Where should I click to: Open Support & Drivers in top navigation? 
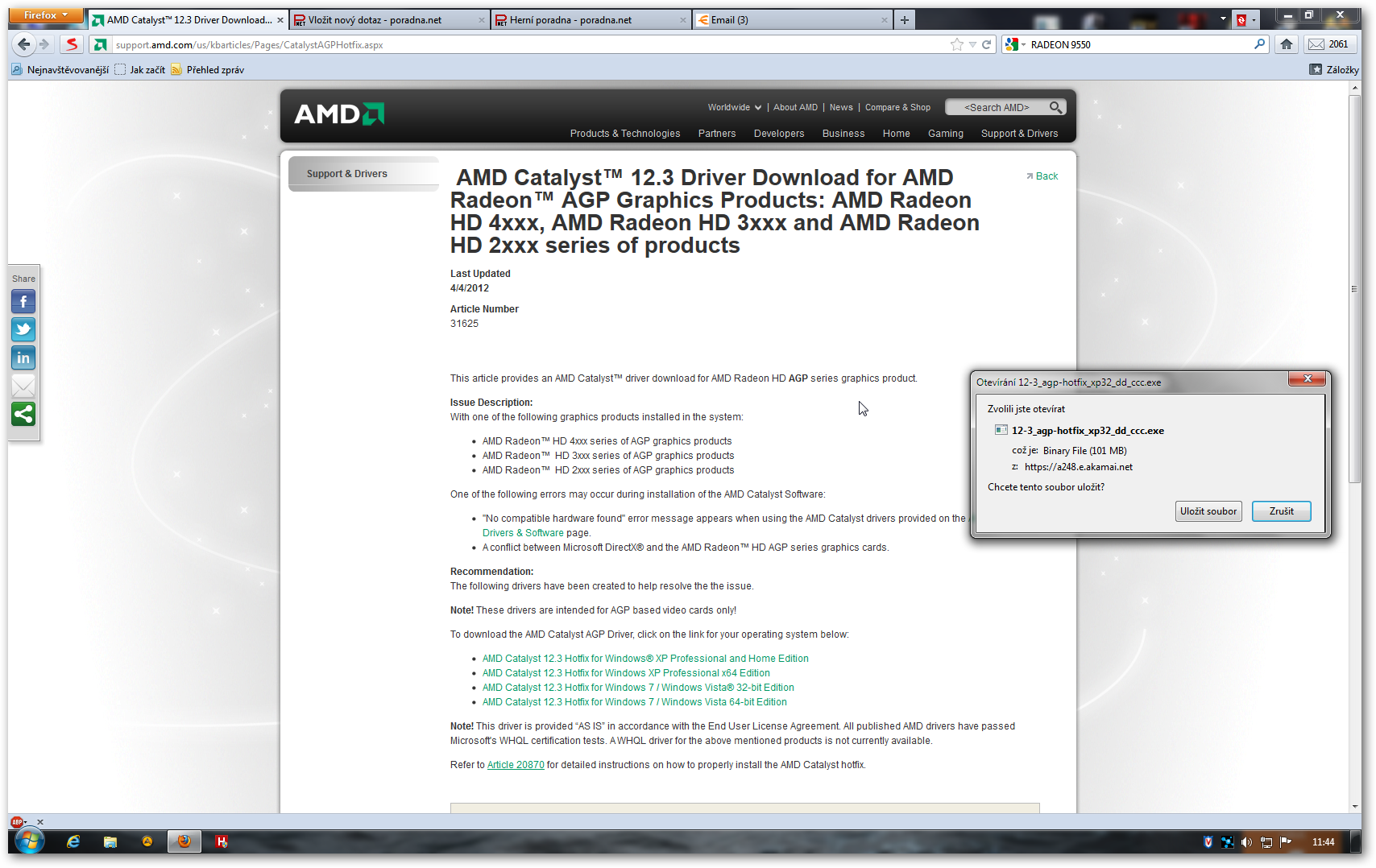pyautogui.click(x=1019, y=134)
